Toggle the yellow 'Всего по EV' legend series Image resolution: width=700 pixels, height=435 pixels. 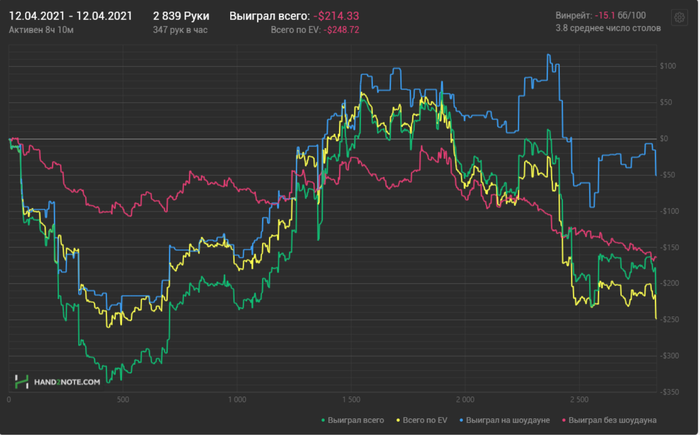pyautogui.click(x=422, y=420)
